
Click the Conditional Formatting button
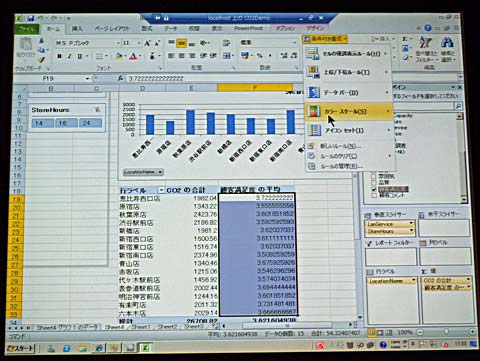[325, 39]
